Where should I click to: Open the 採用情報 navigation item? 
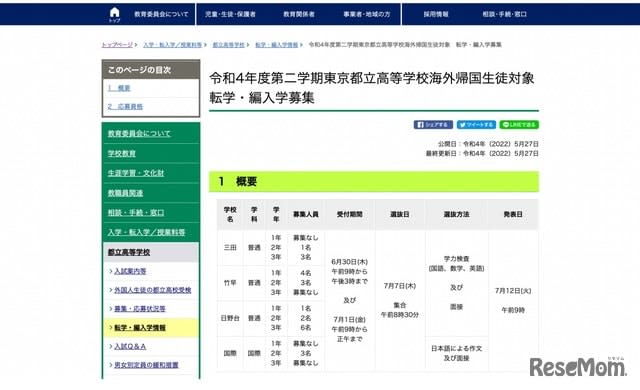click(436, 14)
